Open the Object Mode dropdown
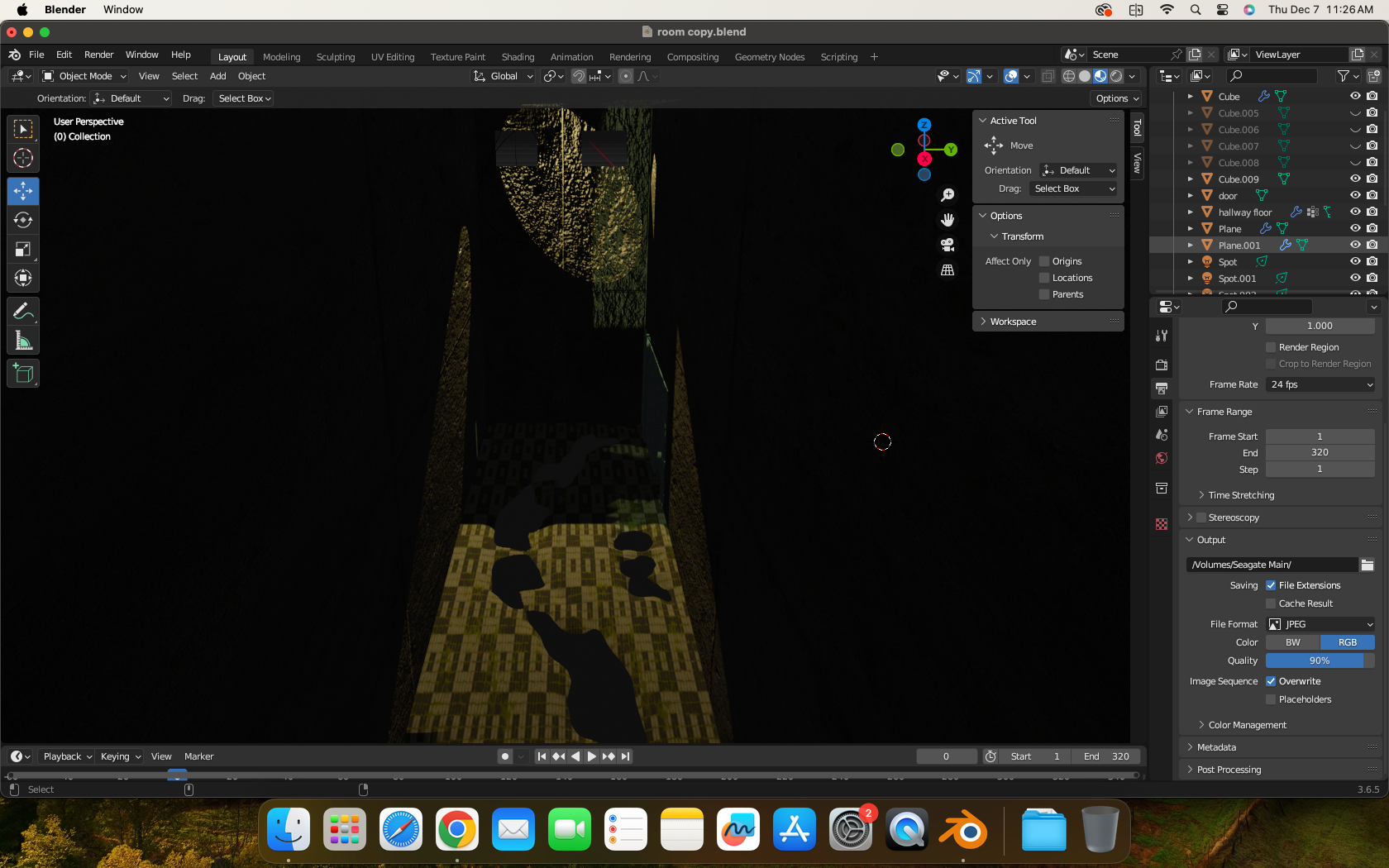The image size is (1389, 868). (84, 76)
